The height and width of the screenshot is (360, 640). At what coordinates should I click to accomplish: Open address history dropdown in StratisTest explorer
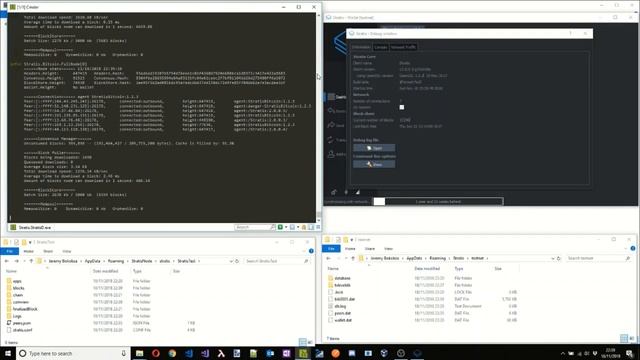point(231,261)
